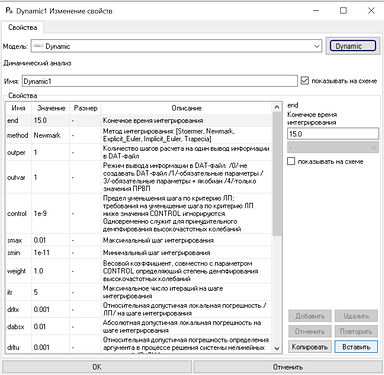Click the 1.0 value of weight
Screen dimensions: 384x375
click(x=51, y=271)
